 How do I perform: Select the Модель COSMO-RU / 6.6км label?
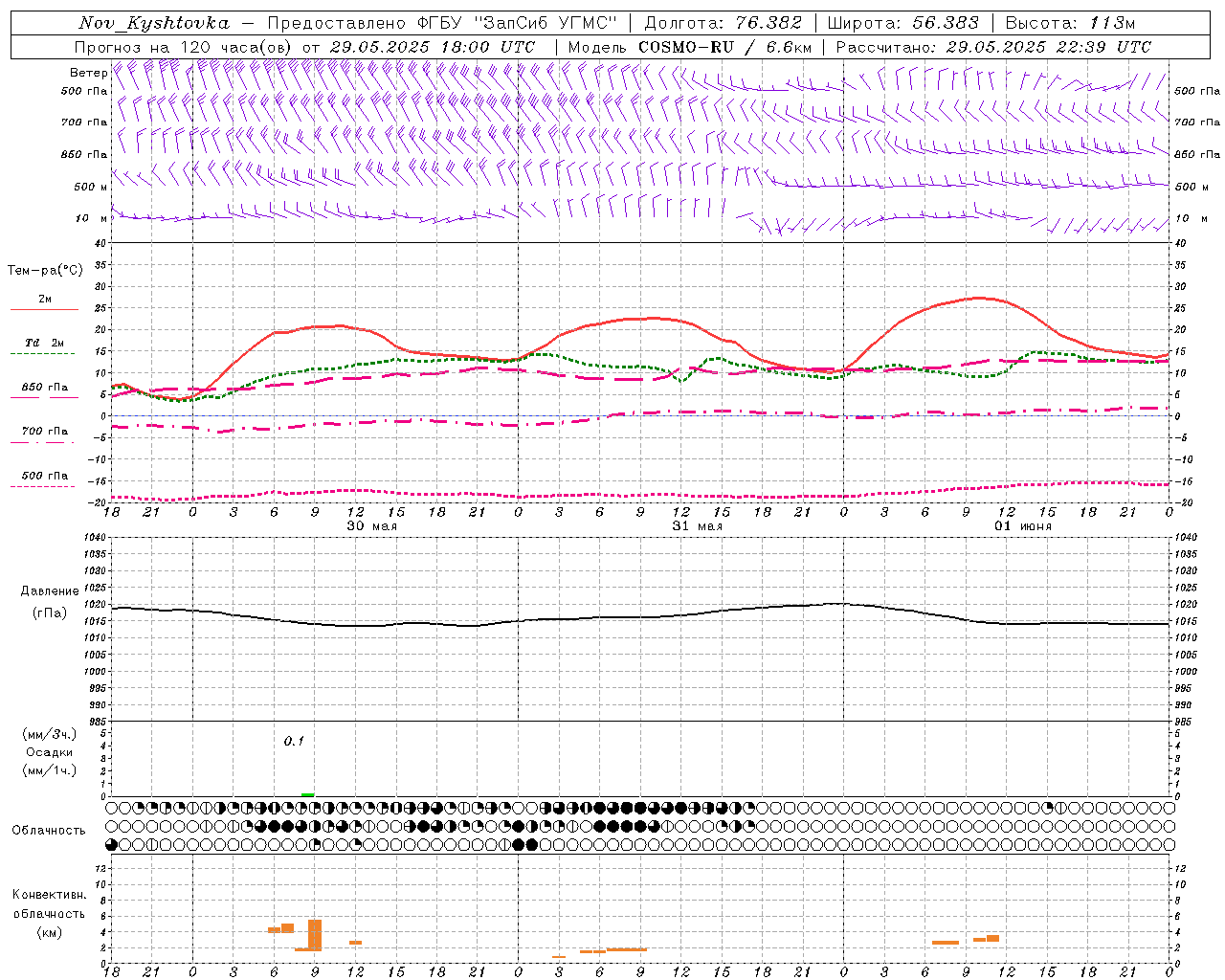pos(690,47)
